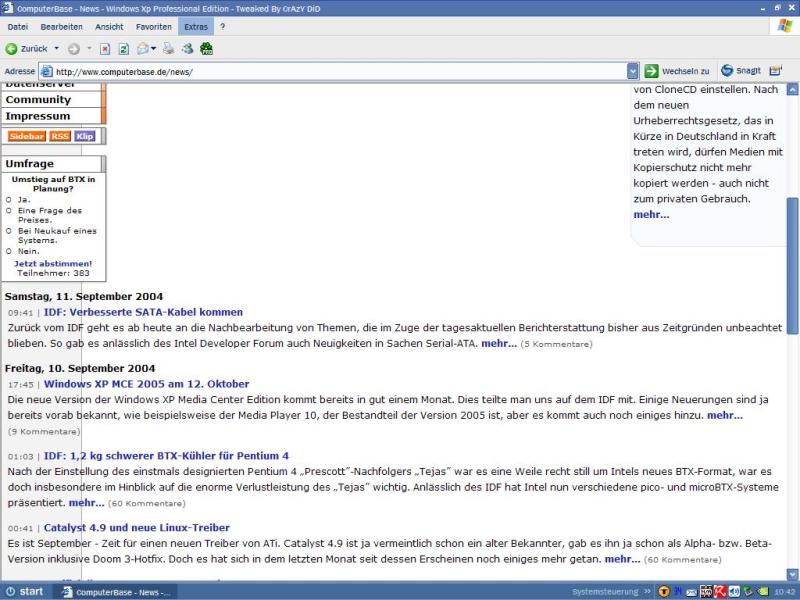
Task: Click 'Samstag, 11. September 2004' date heading
Action: (84, 296)
